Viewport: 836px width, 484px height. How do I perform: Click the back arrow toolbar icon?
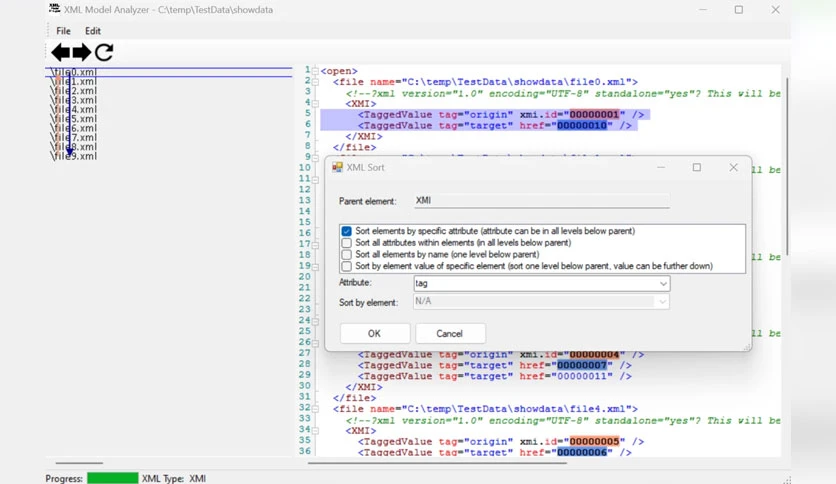tap(61, 52)
